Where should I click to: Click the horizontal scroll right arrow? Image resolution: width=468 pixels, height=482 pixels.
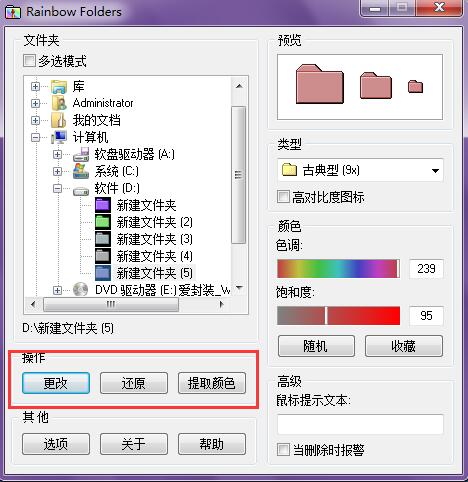[221, 304]
